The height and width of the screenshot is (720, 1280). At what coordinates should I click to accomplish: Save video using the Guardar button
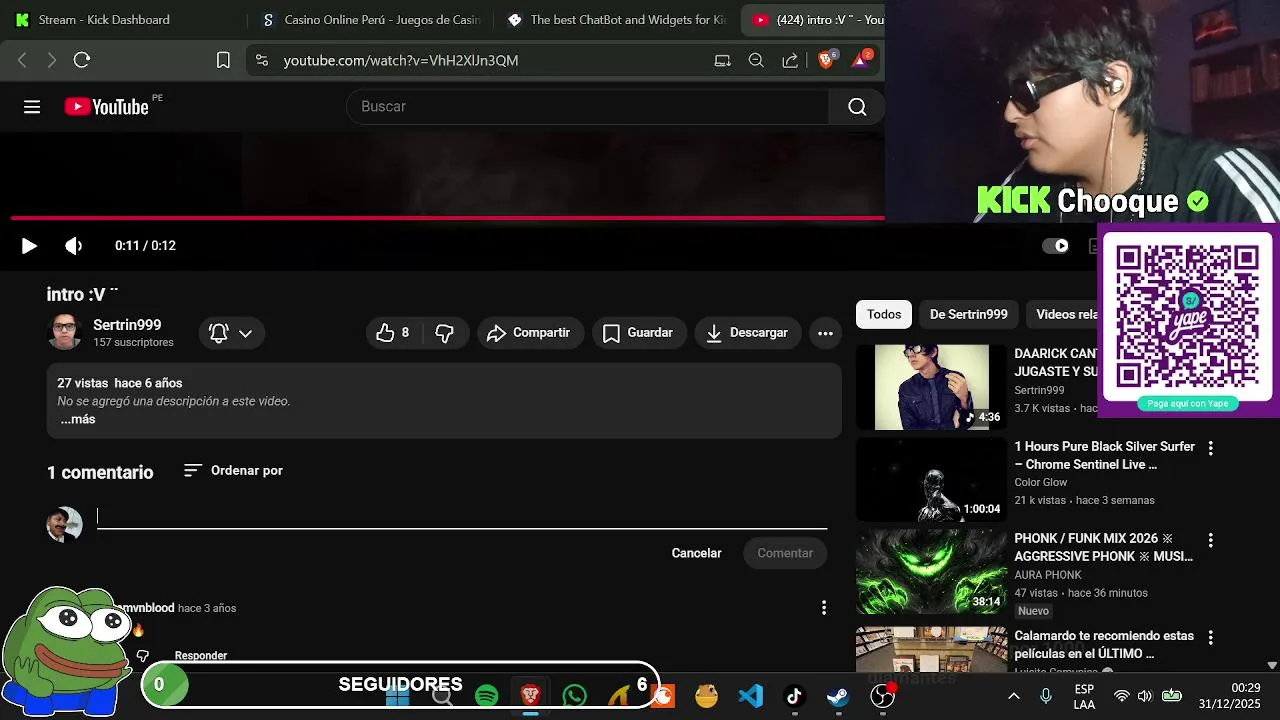pyautogui.click(x=639, y=333)
